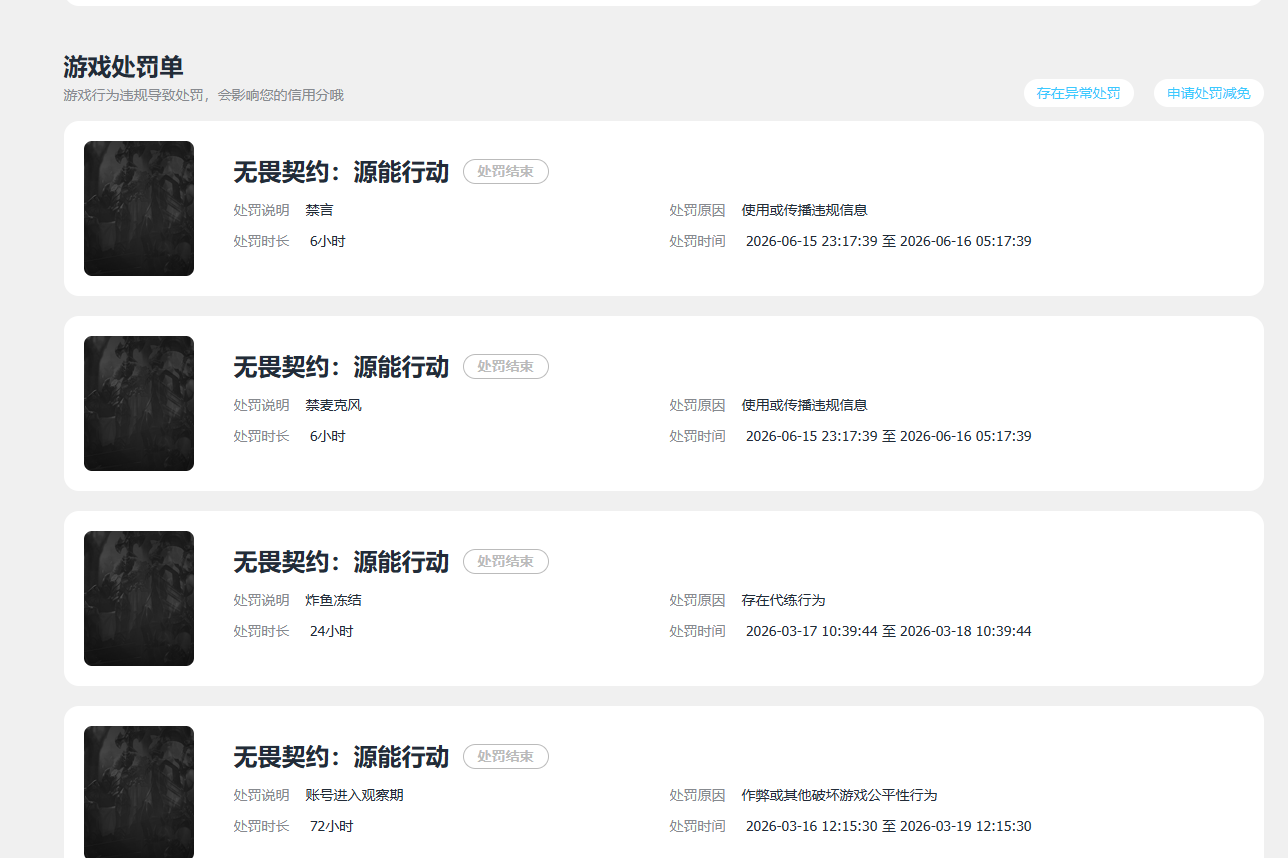Image resolution: width=1288 pixels, height=858 pixels.
Task: Click game title 无畏契约：源能行动 on the 禁麦克风 card
Action: (x=341, y=367)
